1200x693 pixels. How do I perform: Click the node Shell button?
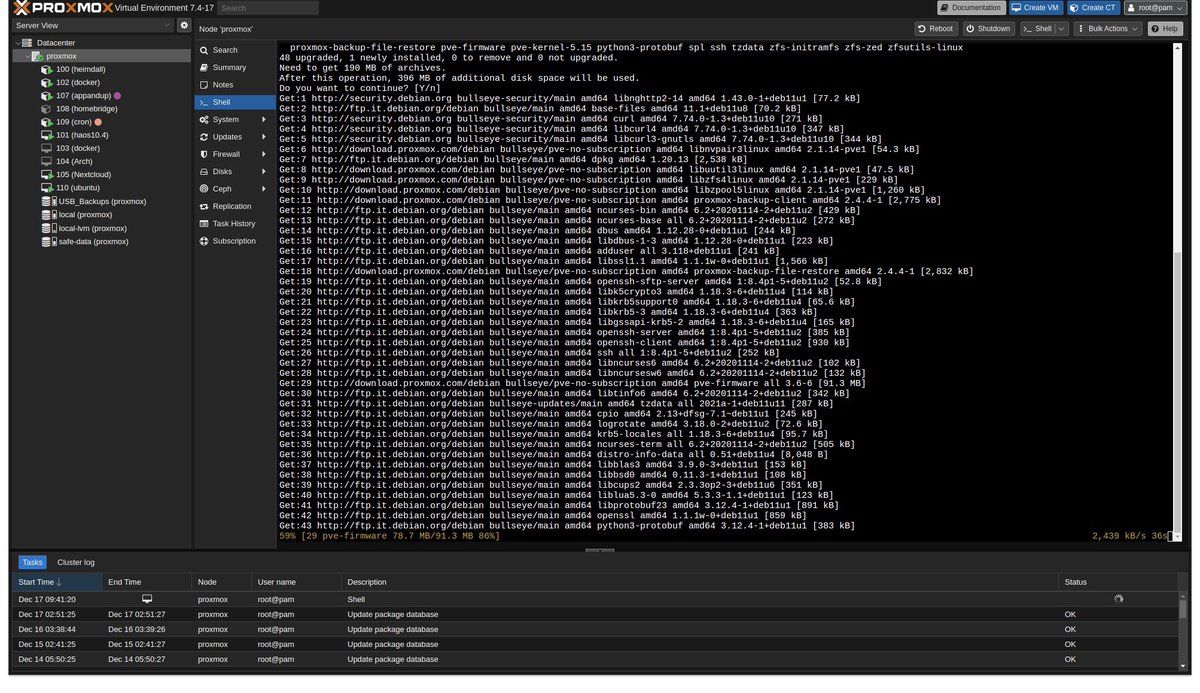[1037, 29]
